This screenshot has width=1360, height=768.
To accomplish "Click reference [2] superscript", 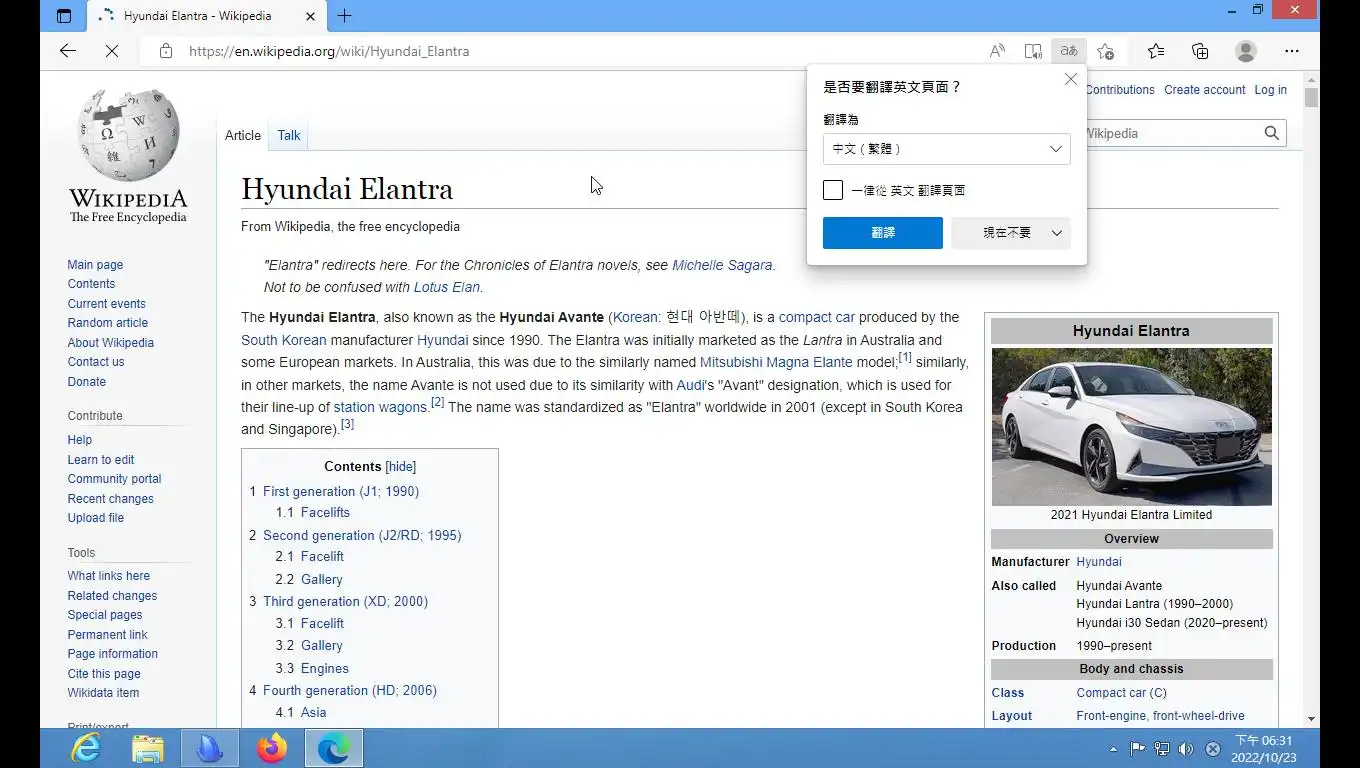I will tap(438, 402).
